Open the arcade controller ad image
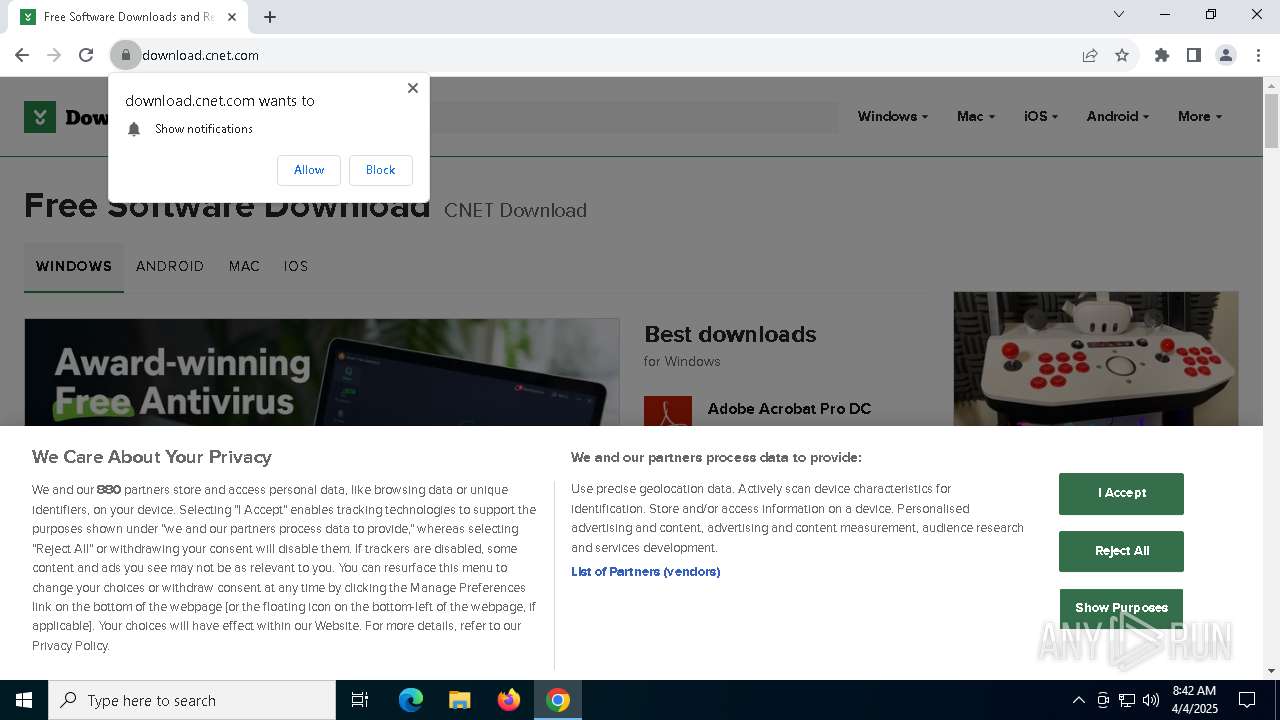The image size is (1280, 720). [x=1096, y=359]
